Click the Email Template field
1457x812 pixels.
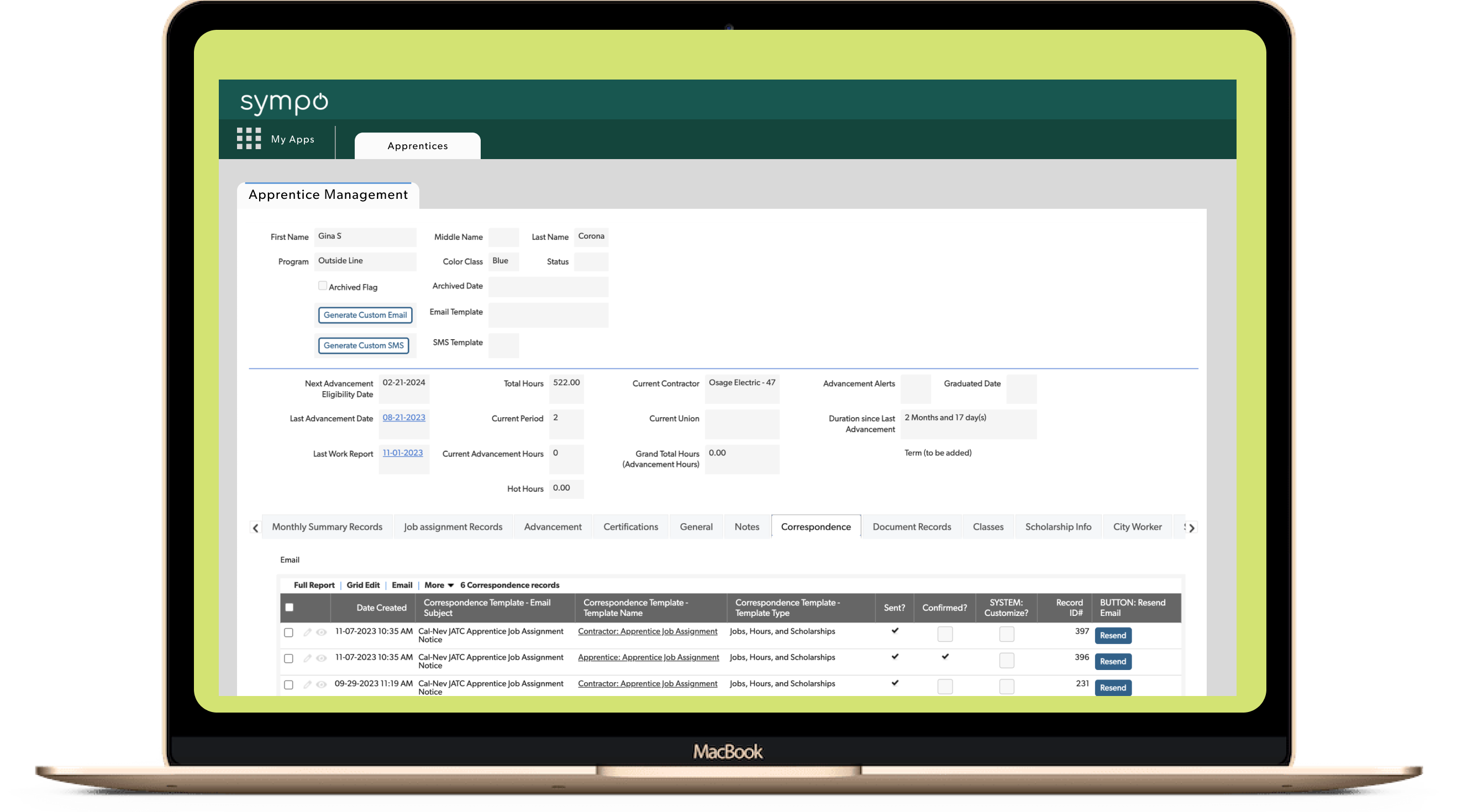548,315
